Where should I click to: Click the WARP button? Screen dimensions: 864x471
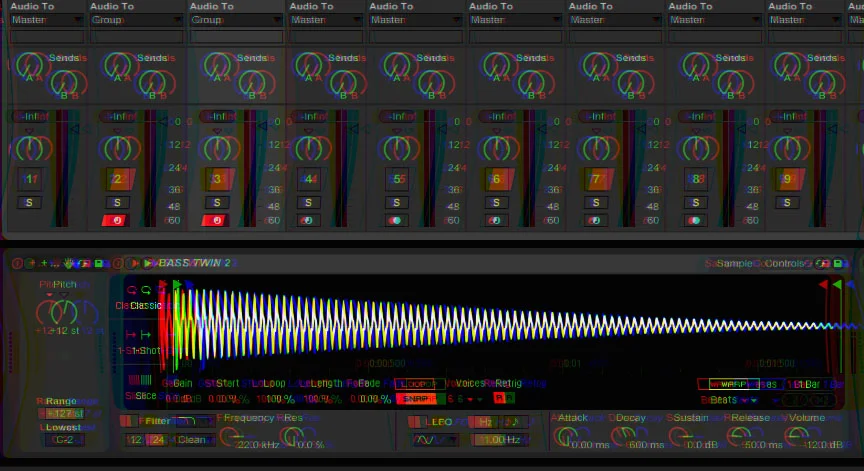[x=733, y=384]
